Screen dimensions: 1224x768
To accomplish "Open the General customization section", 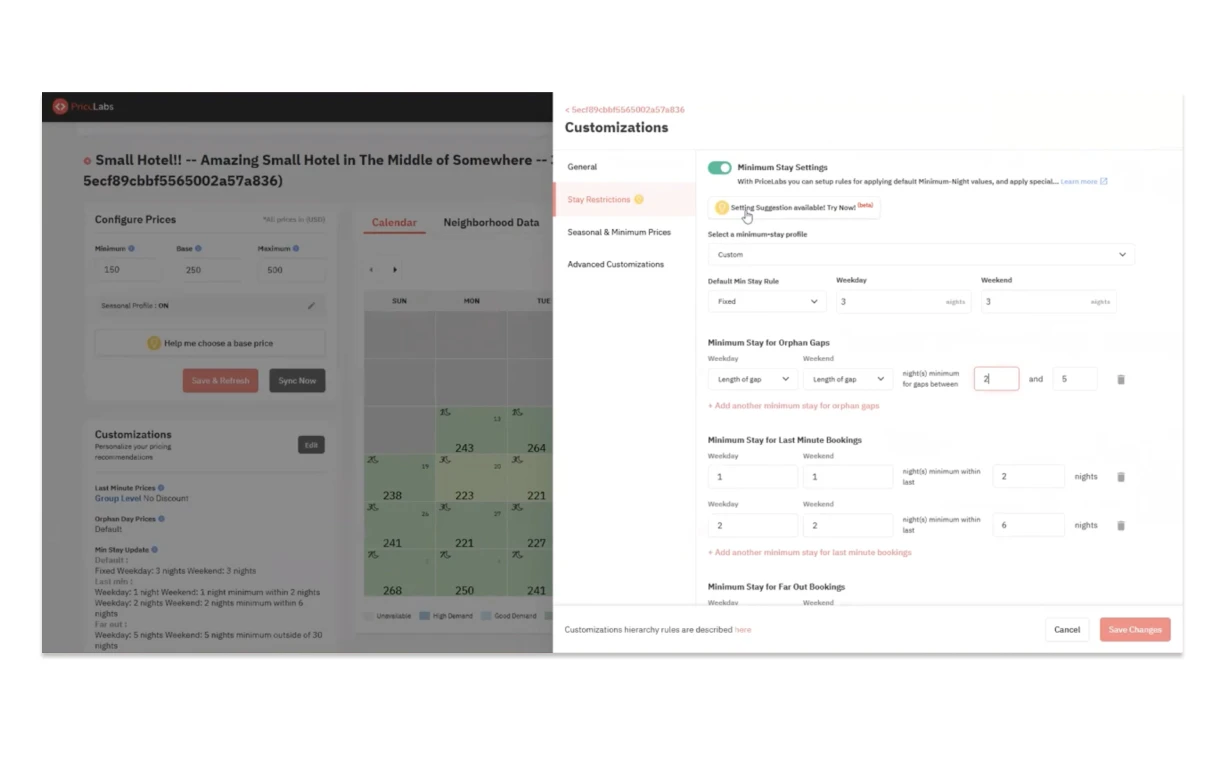I will point(582,167).
